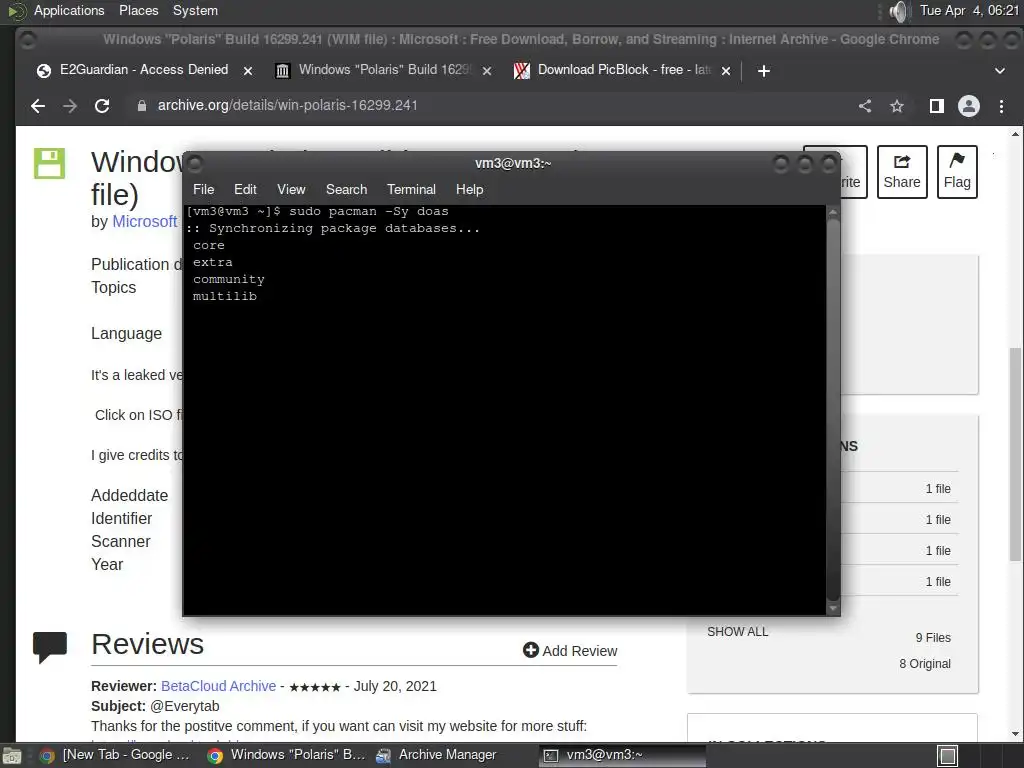
Task: Click SHOW ALL download options
Action: click(737, 632)
